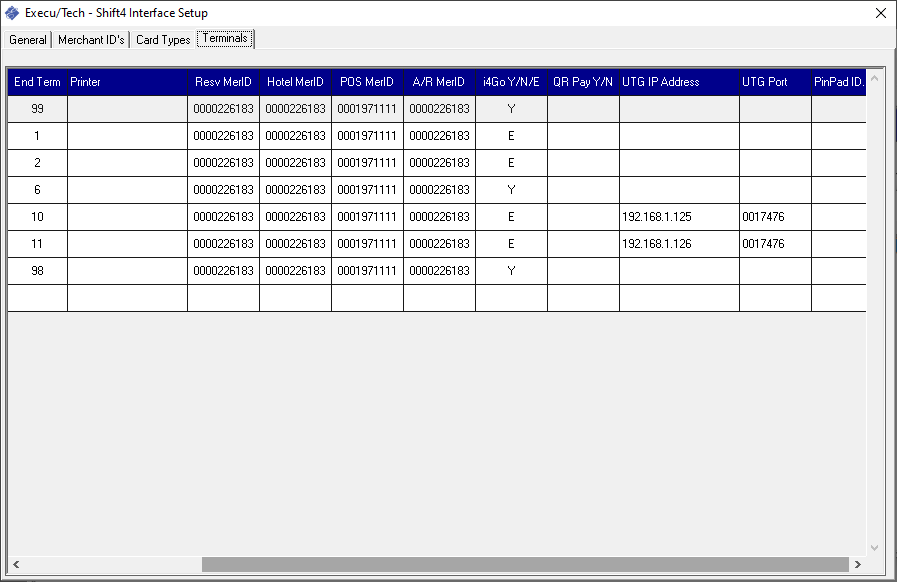Click POS MerID 0001971111 in terminal 2 row
Screen dimensions: 897x582
[368, 163]
